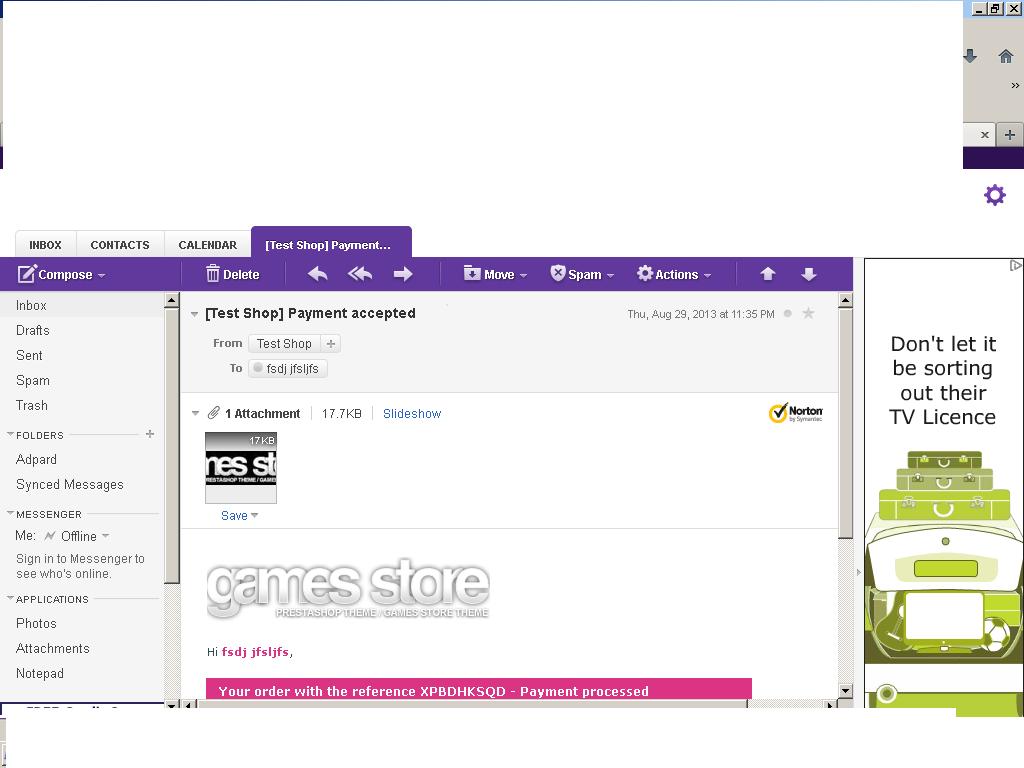Viewport: 1024px width, 768px height.
Task: Open the Compose dropdown arrow
Action: click(101, 276)
